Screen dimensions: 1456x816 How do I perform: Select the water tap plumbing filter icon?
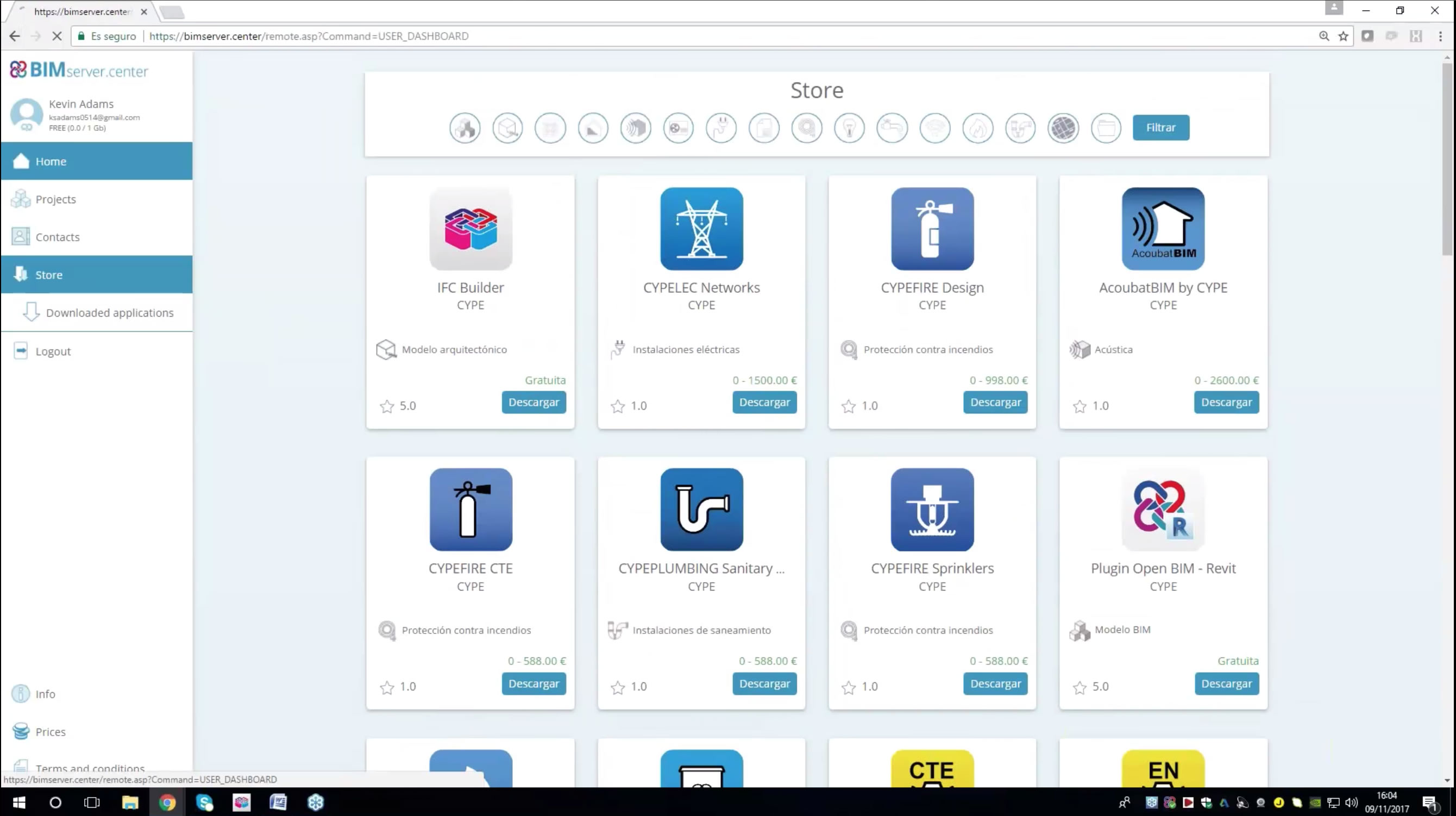click(x=892, y=128)
